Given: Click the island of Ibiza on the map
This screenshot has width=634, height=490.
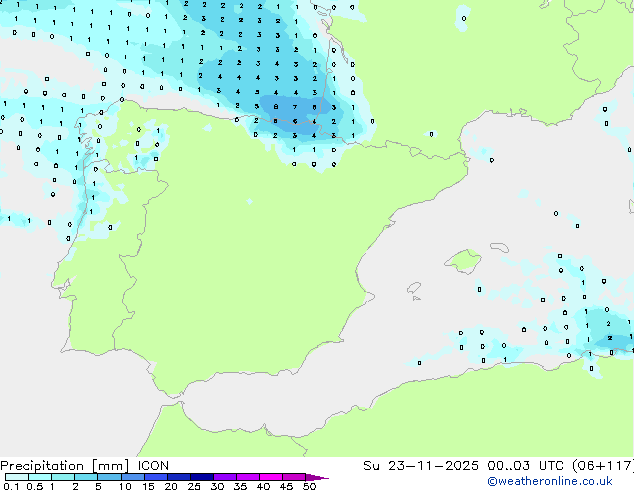Looking at the screenshot, I should coord(414,288).
